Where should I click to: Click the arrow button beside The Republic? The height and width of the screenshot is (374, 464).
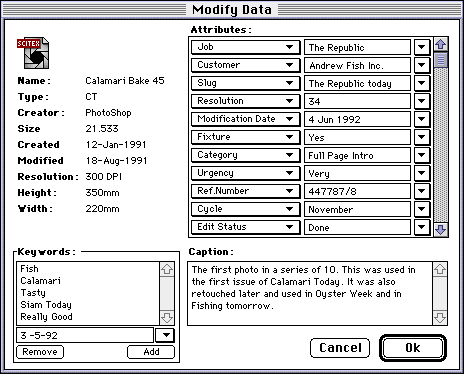422,47
